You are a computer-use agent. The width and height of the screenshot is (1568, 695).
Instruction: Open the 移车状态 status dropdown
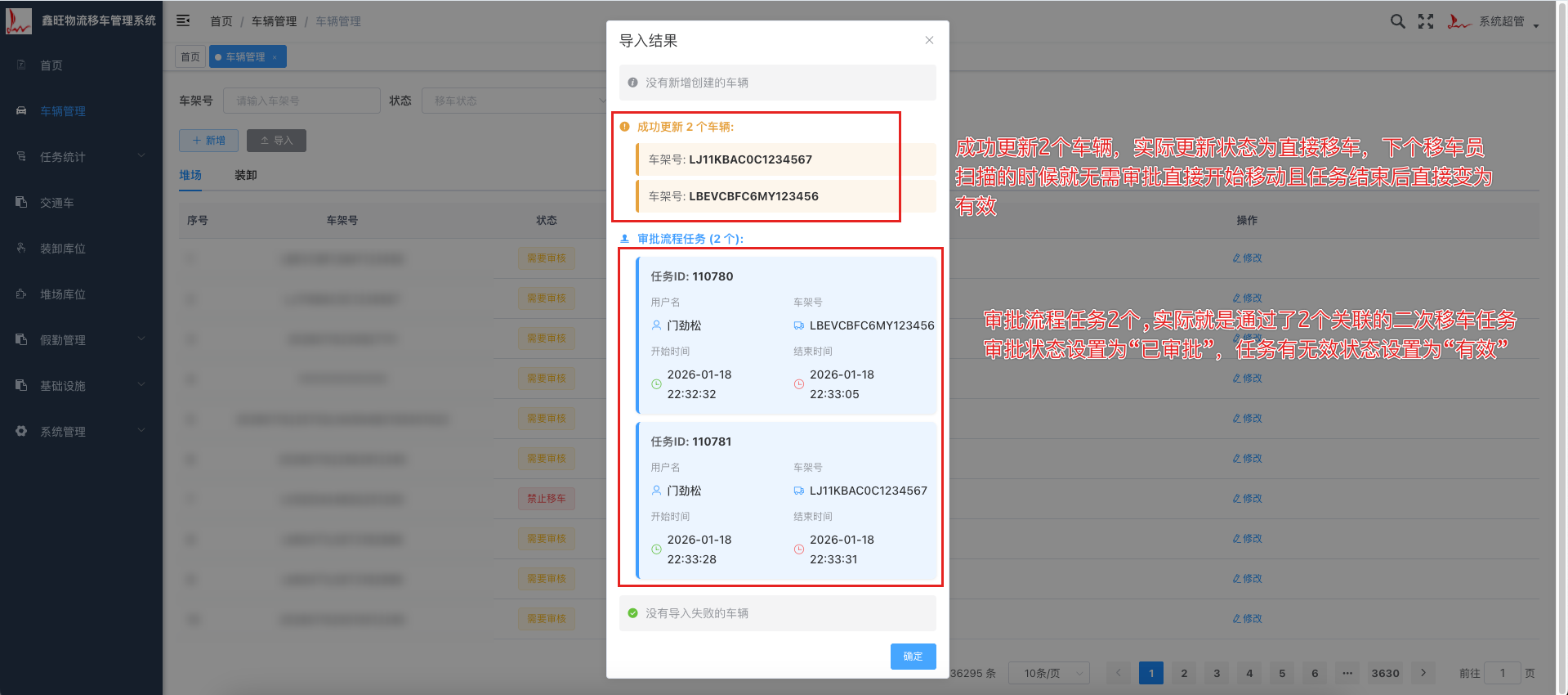tap(515, 101)
